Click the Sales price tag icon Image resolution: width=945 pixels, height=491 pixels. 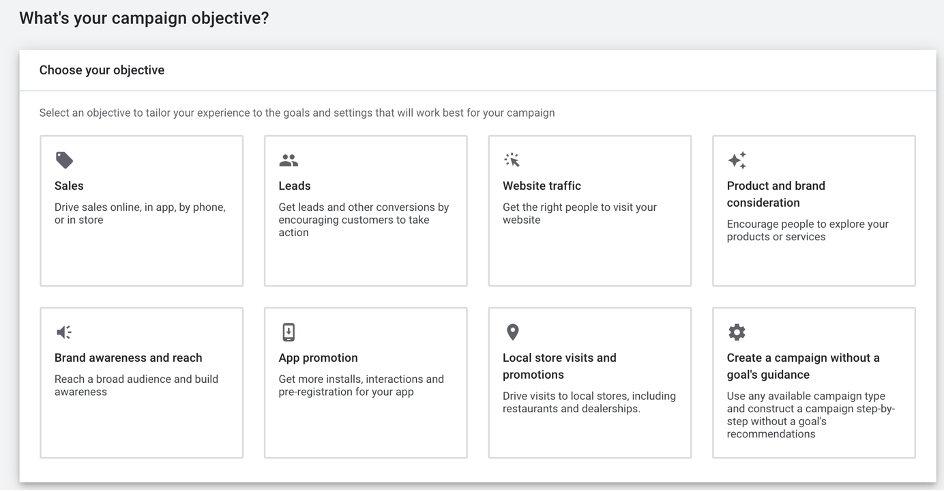[x=64, y=160]
